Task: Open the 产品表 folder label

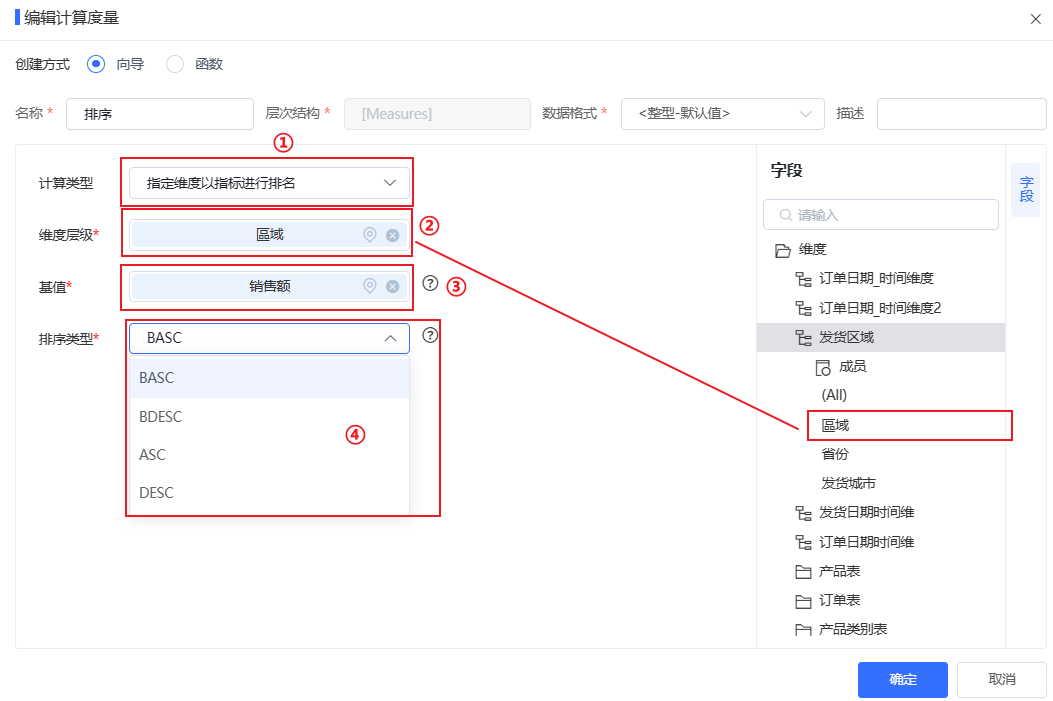Action: [x=839, y=571]
